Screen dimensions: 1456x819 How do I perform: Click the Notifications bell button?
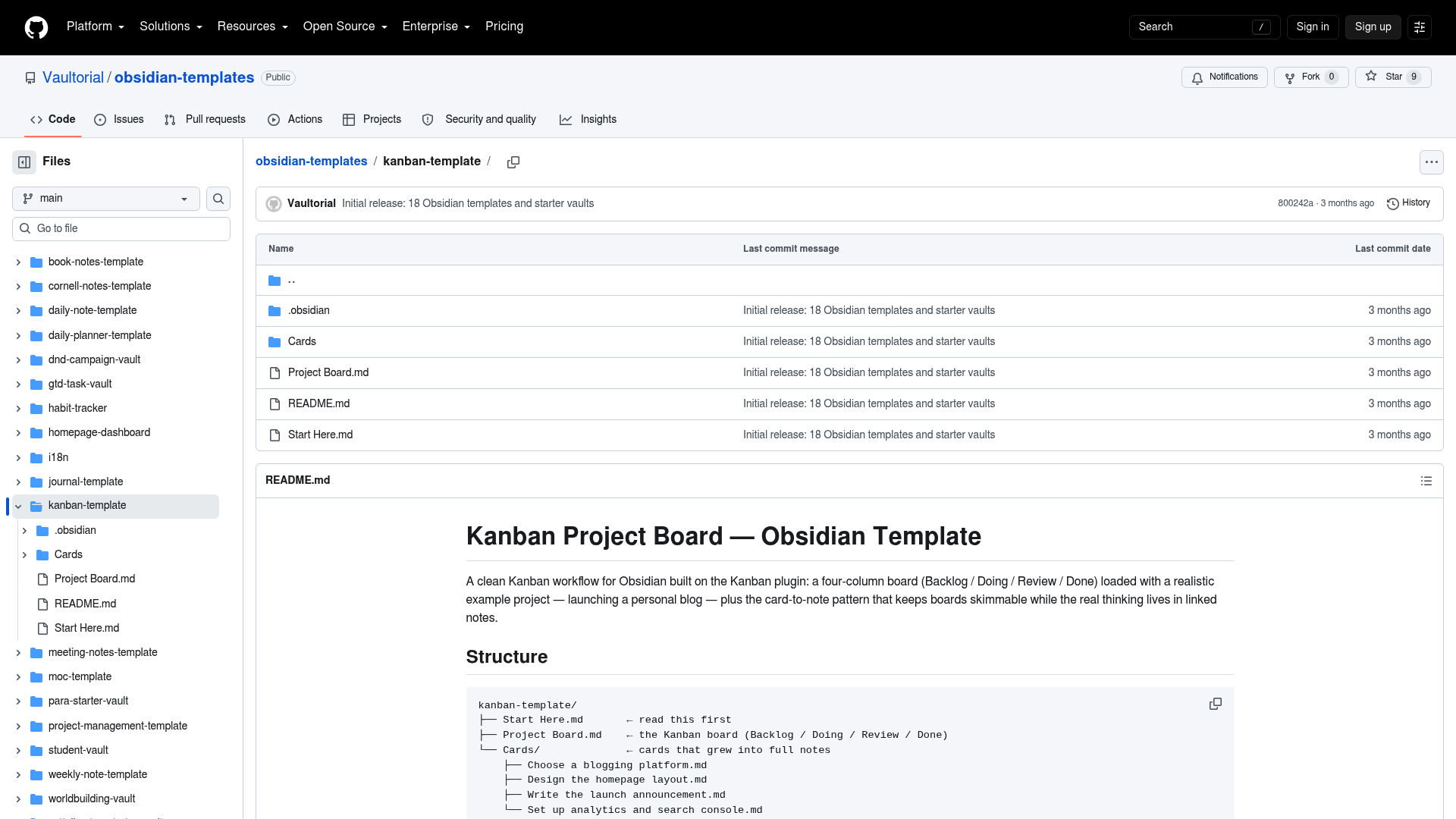point(1224,77)
